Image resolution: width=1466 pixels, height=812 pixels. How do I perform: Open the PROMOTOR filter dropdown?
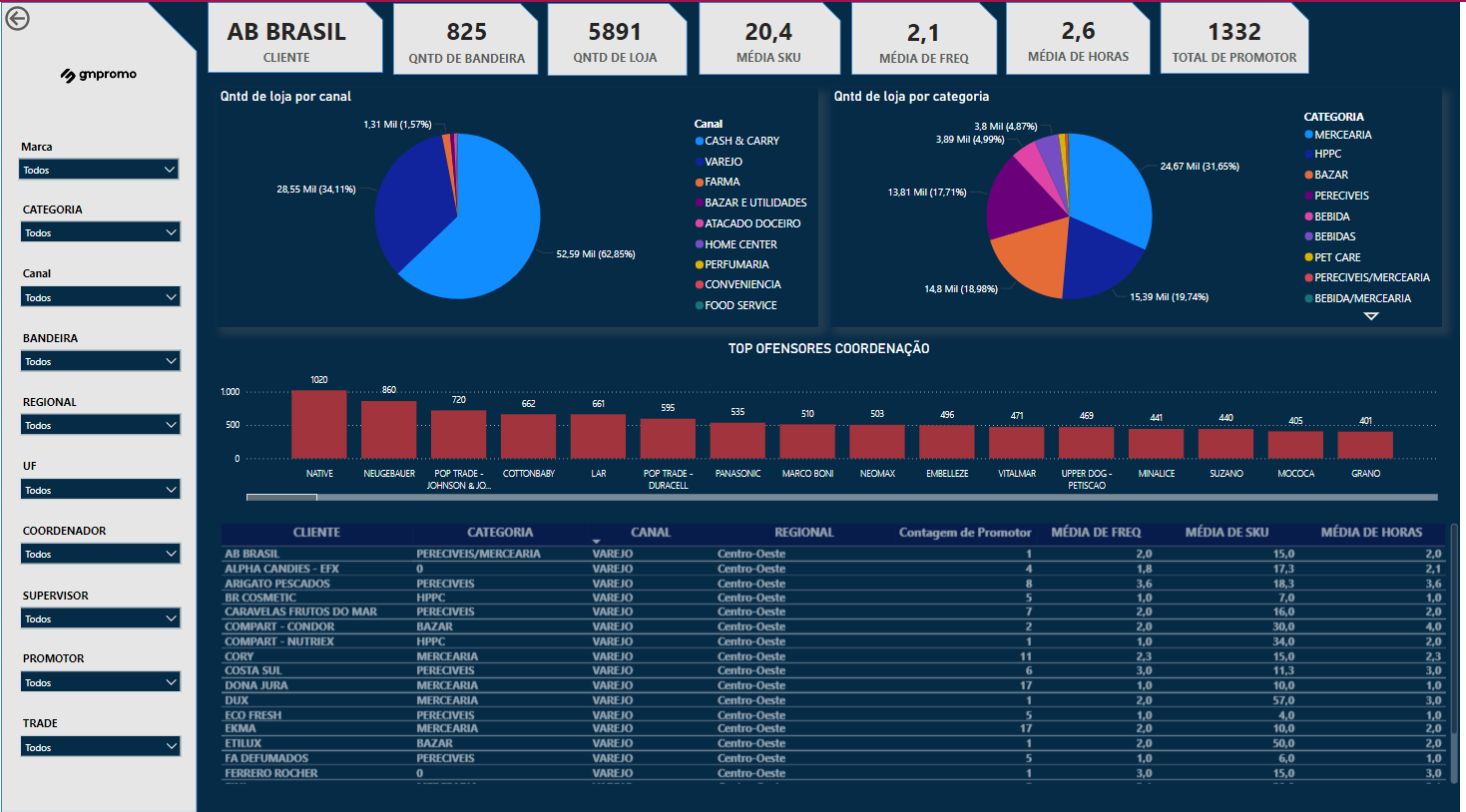pyautogui.click(x=100, y=682)
